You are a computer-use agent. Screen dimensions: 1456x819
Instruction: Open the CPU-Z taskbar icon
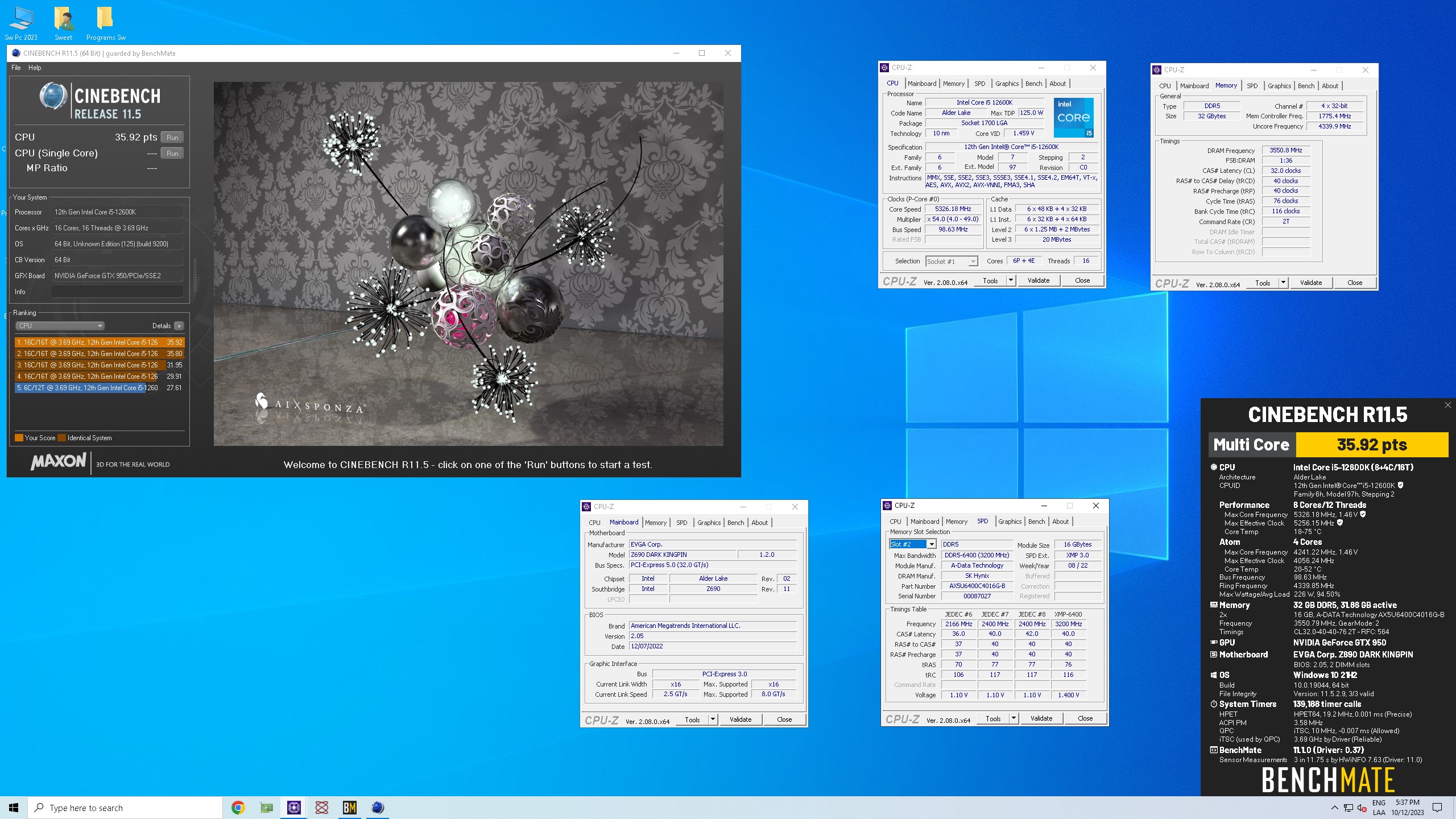click(x=294, y=808)
